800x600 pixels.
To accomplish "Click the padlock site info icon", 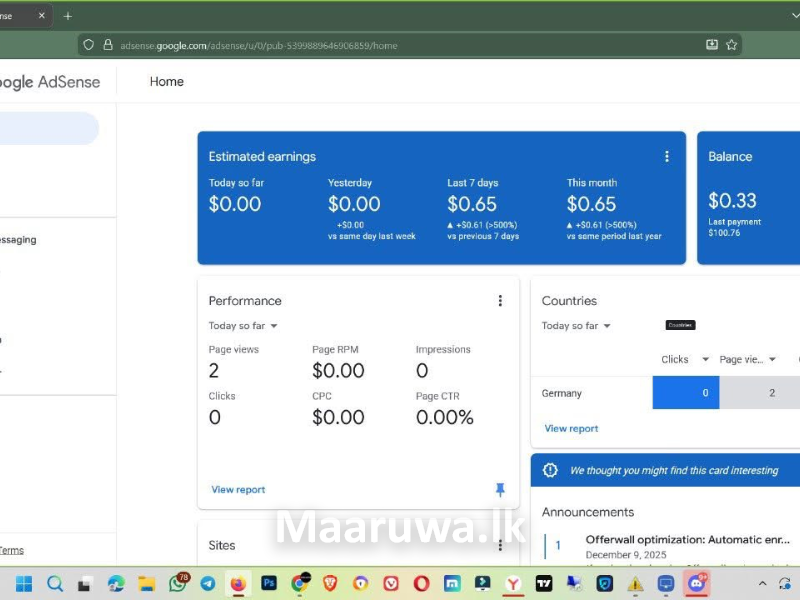I will pos(107,45).
